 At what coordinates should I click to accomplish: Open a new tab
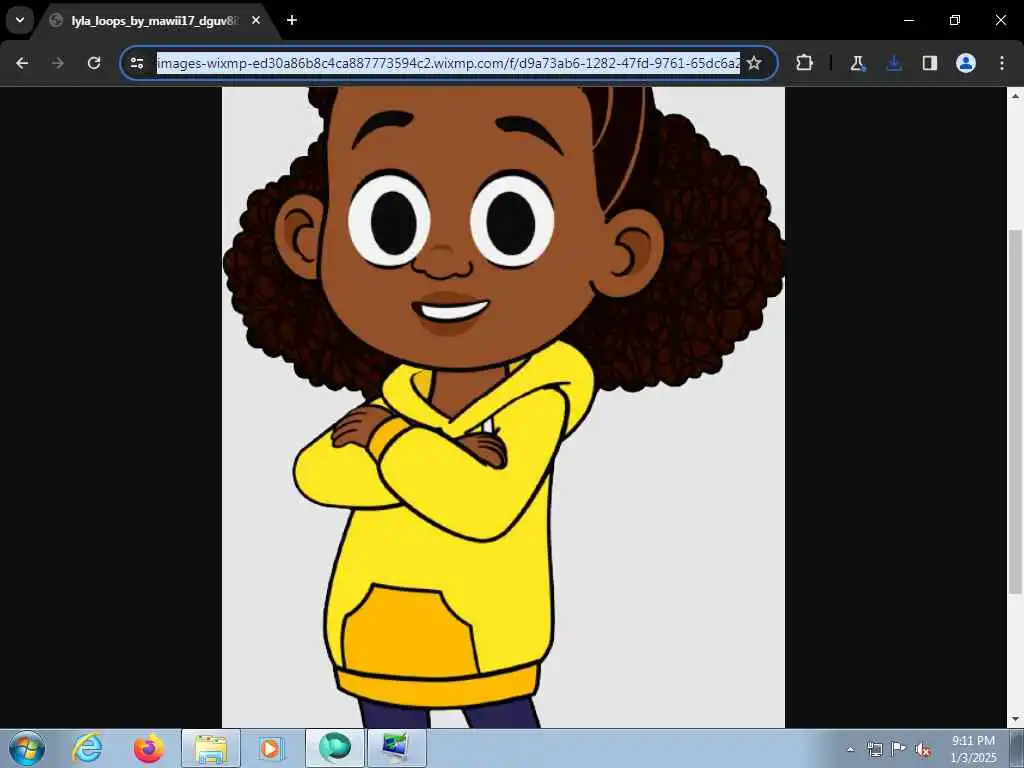pos(292,20)
